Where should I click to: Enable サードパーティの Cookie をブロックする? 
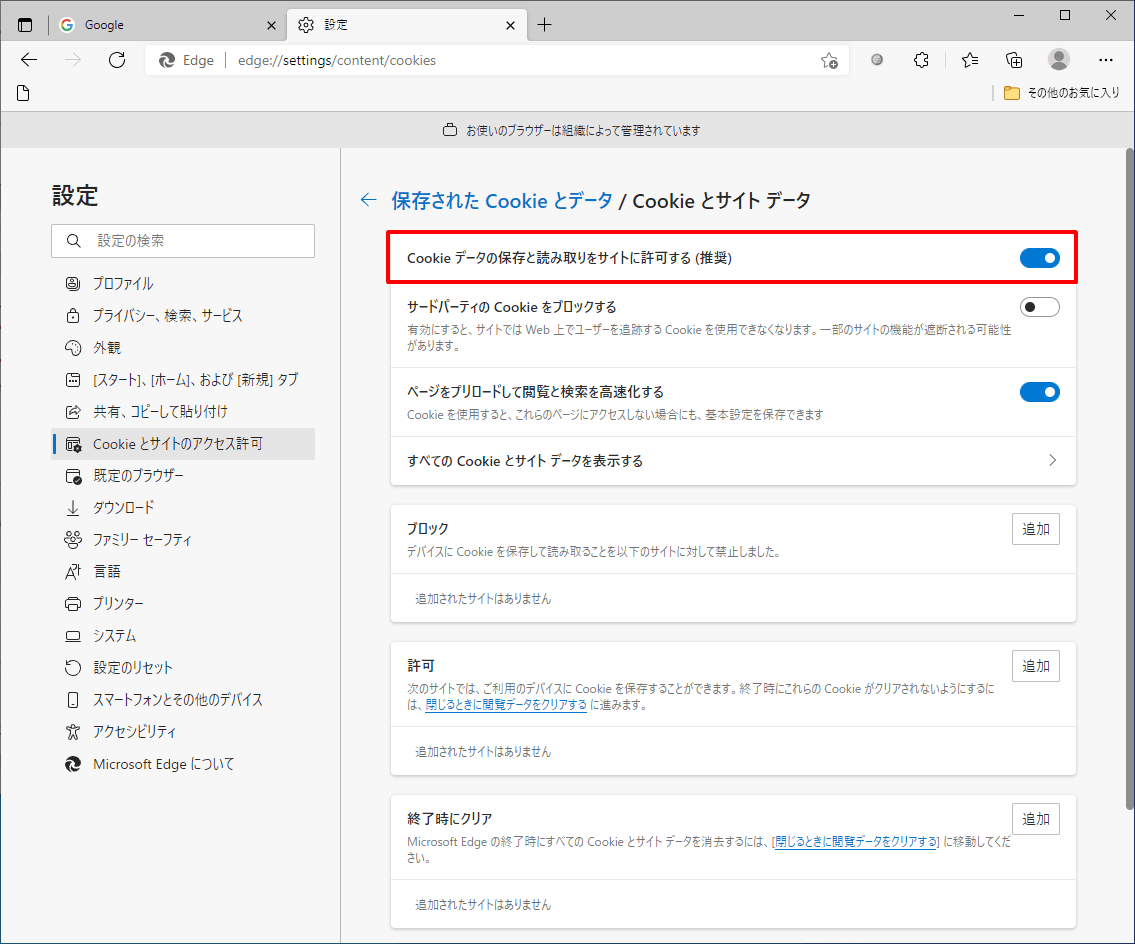pyautogui.click(x=1039, y=307)
